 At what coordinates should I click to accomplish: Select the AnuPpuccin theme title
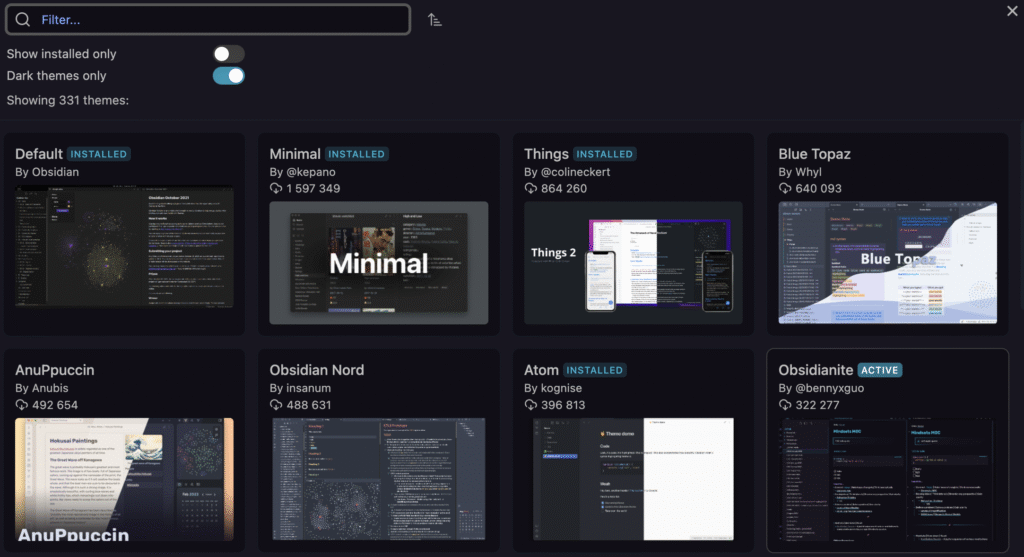pos(55,370)
